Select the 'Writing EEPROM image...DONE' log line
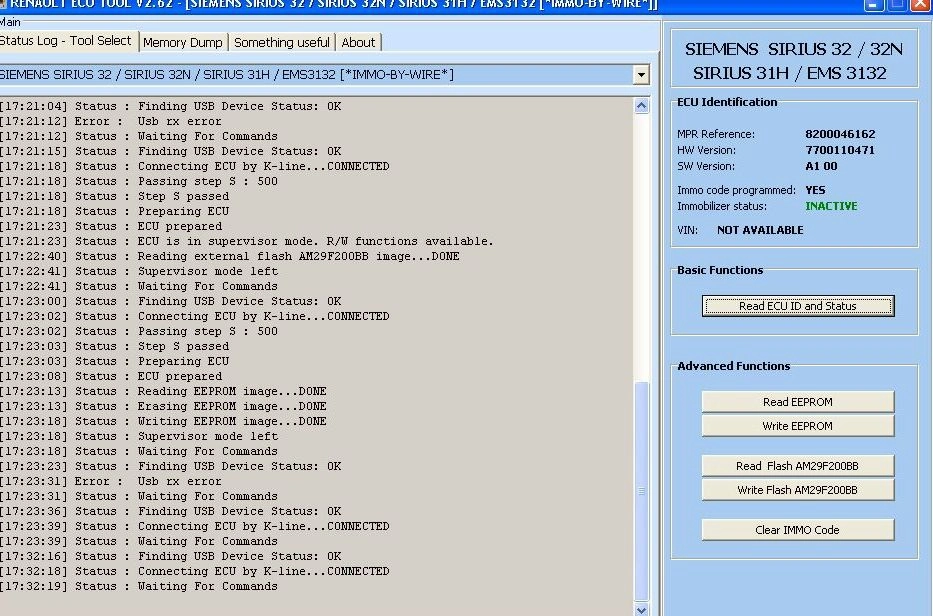 click(x=164, y=421)
